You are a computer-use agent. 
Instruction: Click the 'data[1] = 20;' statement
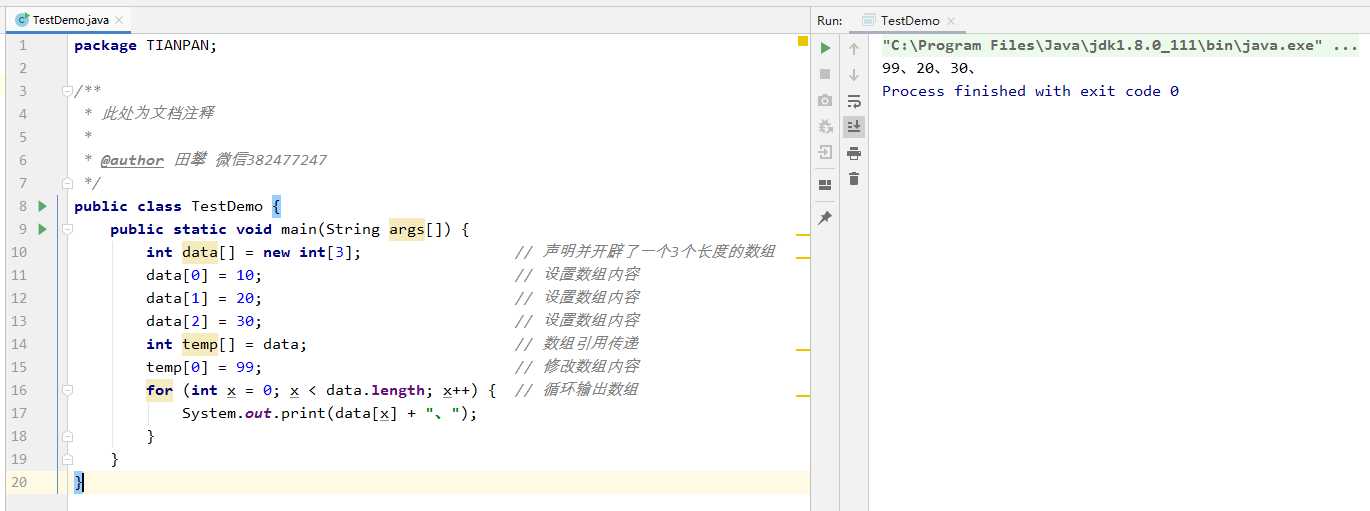(x=204, y=298)
